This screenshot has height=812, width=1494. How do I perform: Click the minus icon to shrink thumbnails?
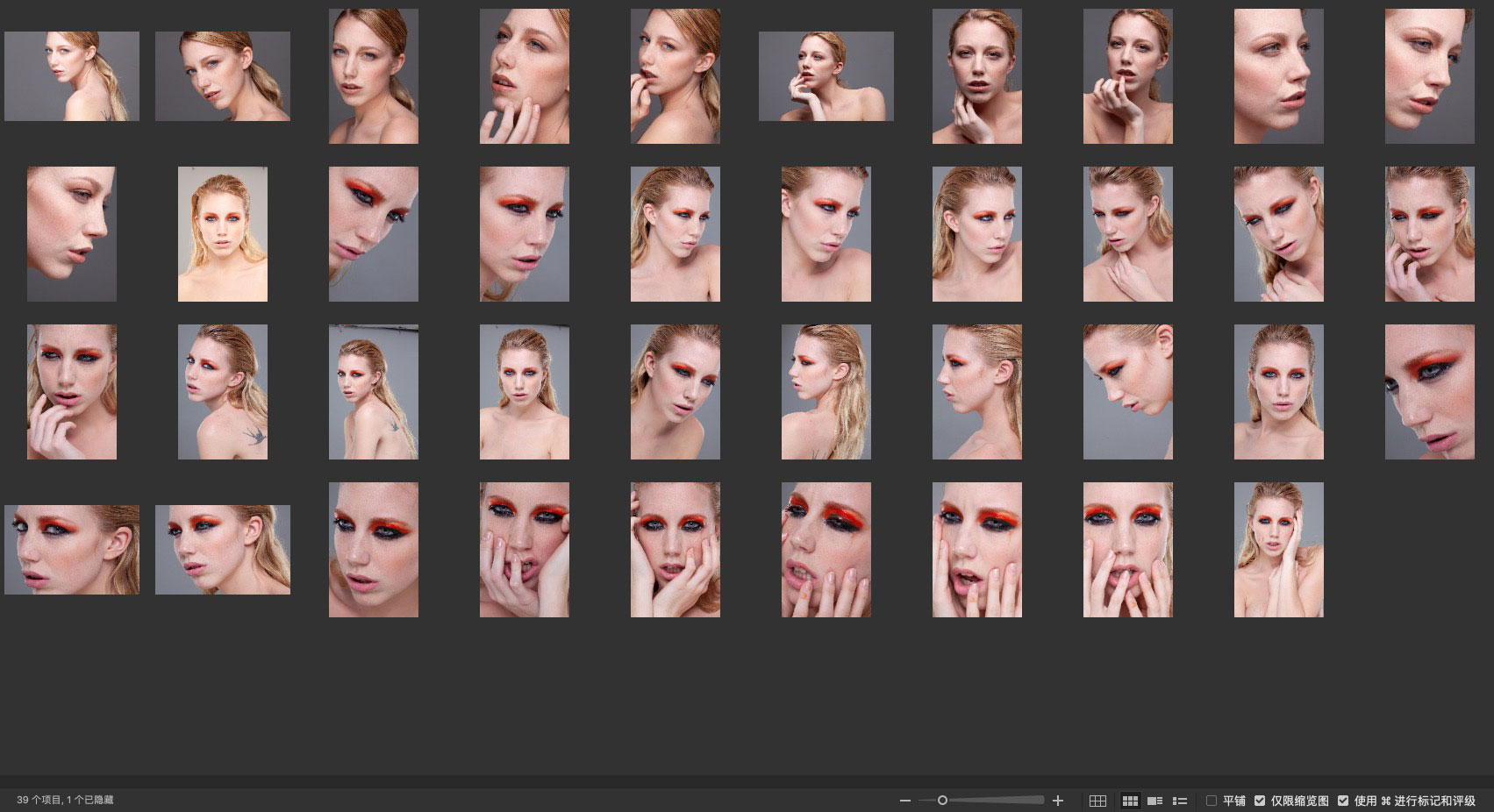pyautogui.click(x=905, y=801)
